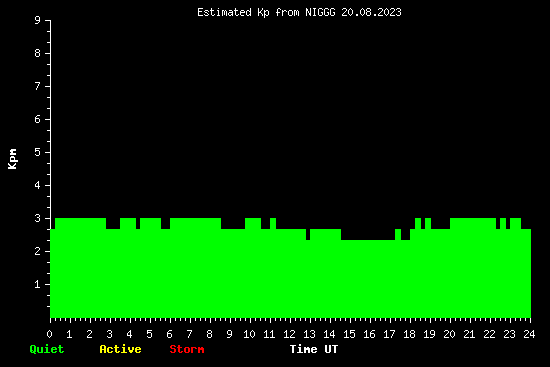Click the date 20.08.2023 in the title
550x367 pixels.
pyautogui.click(x=371, y=12)
